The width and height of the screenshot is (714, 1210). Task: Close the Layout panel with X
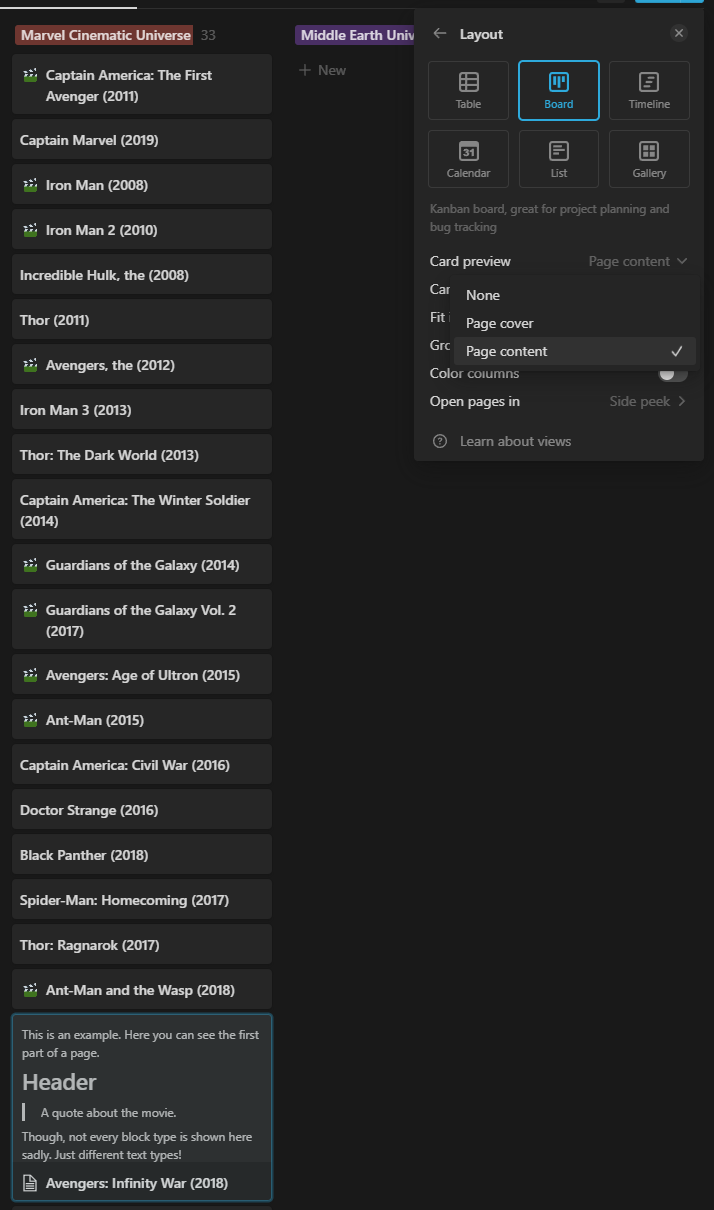(679, 33)
